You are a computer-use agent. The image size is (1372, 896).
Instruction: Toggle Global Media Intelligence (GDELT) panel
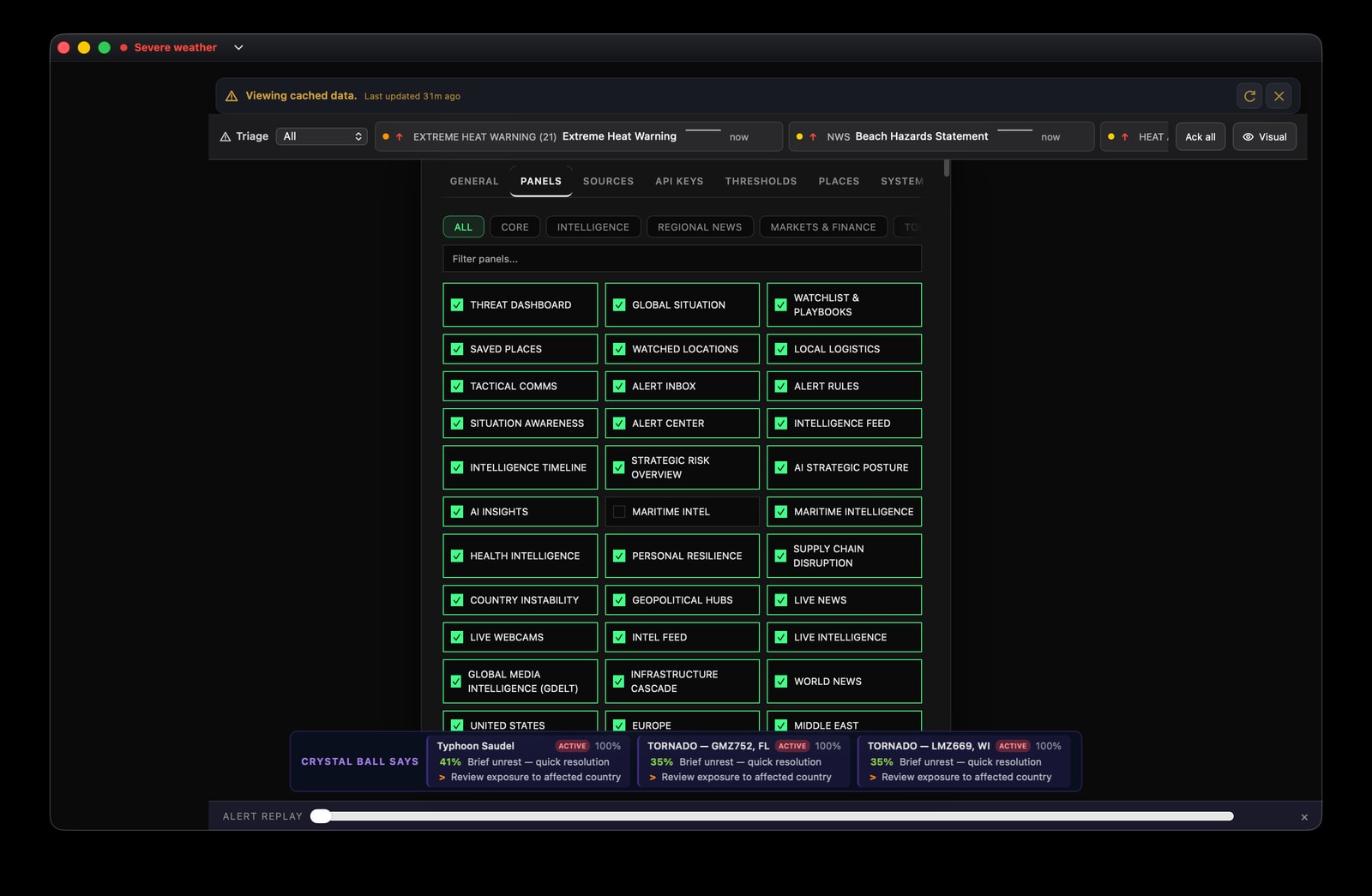click(456, 682)
